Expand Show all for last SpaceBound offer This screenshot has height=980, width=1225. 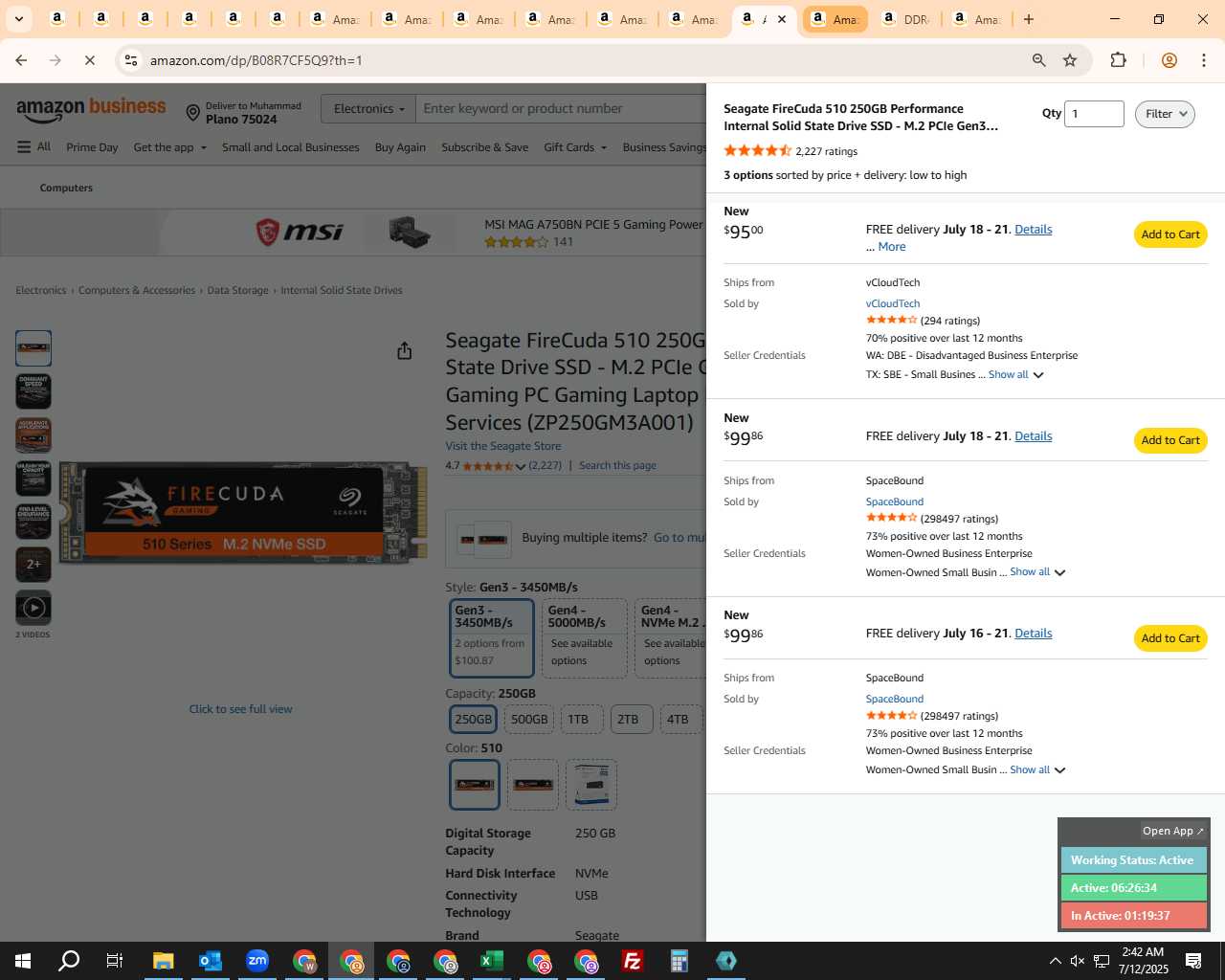(x=1037, y=769)
